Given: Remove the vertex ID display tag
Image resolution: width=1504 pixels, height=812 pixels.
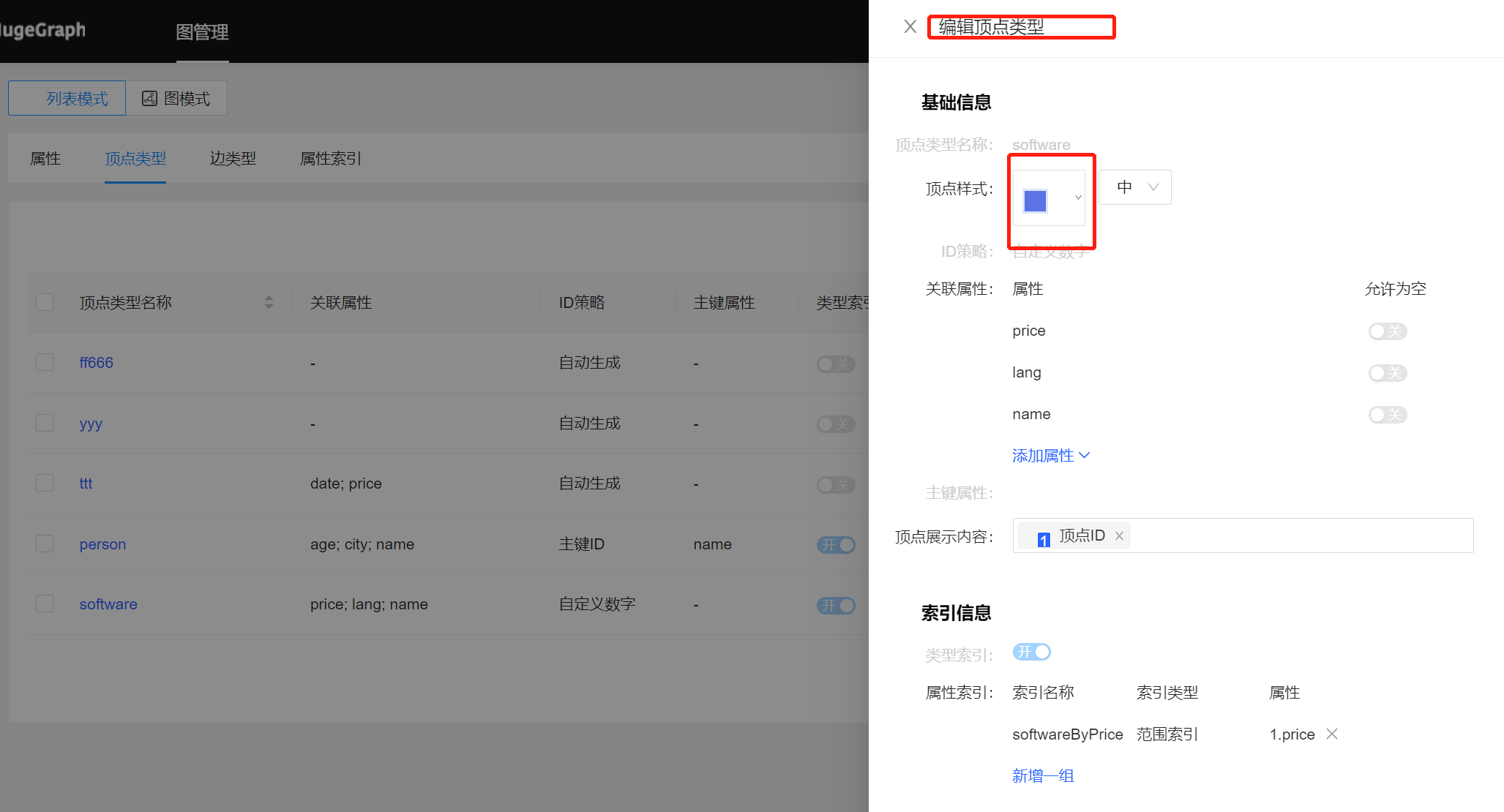Looking at the screenshot, I should click(x=1119, y=536).
